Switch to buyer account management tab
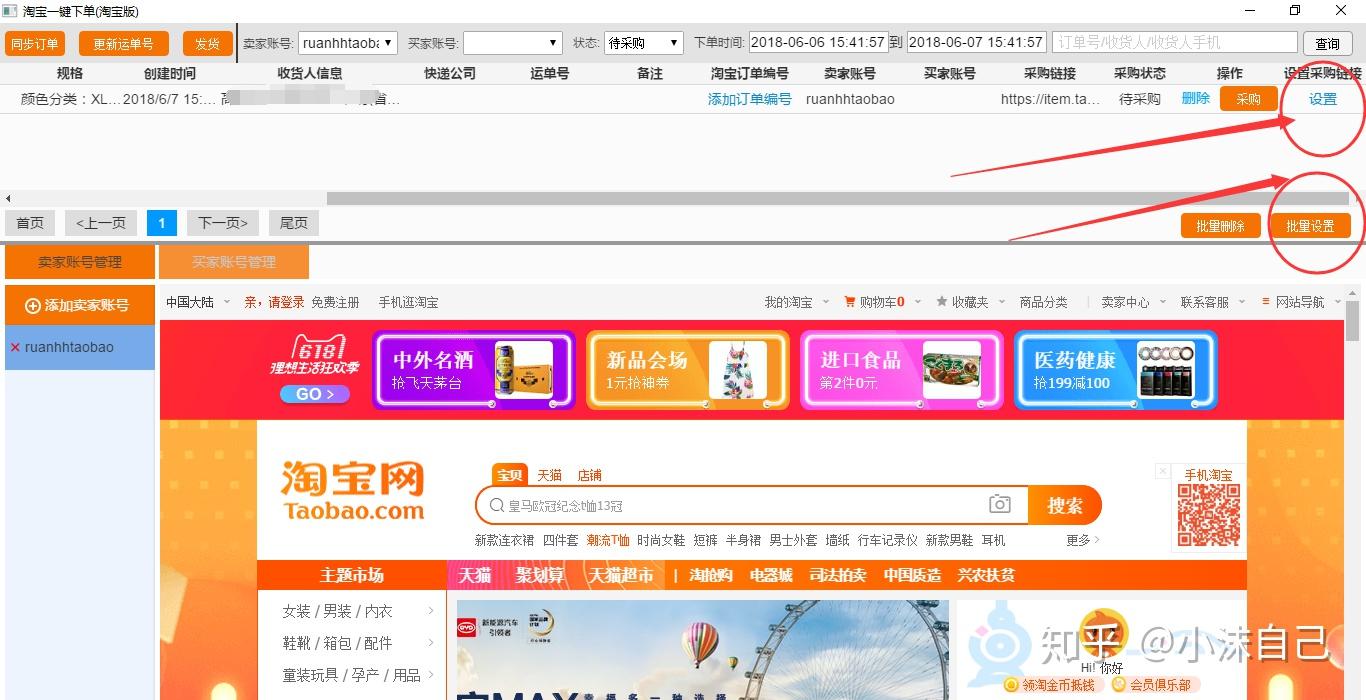1366x700 pixels. point(234,262)
